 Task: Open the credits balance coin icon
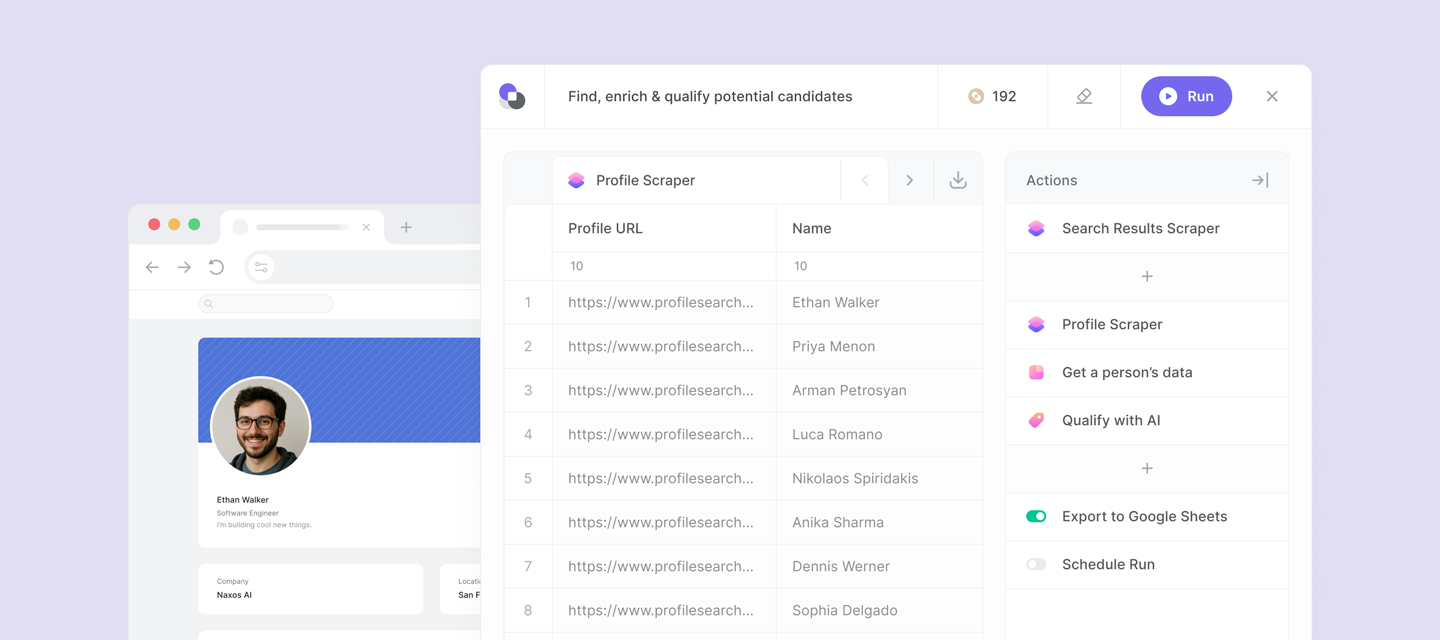click(x=975, y=95)
